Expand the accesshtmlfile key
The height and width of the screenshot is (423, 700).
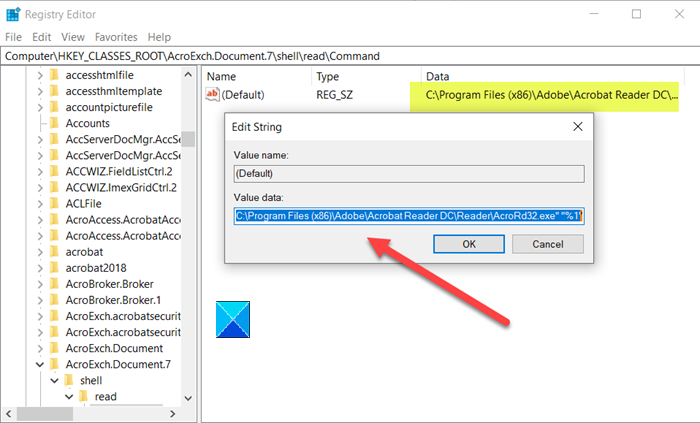[40, 75]
